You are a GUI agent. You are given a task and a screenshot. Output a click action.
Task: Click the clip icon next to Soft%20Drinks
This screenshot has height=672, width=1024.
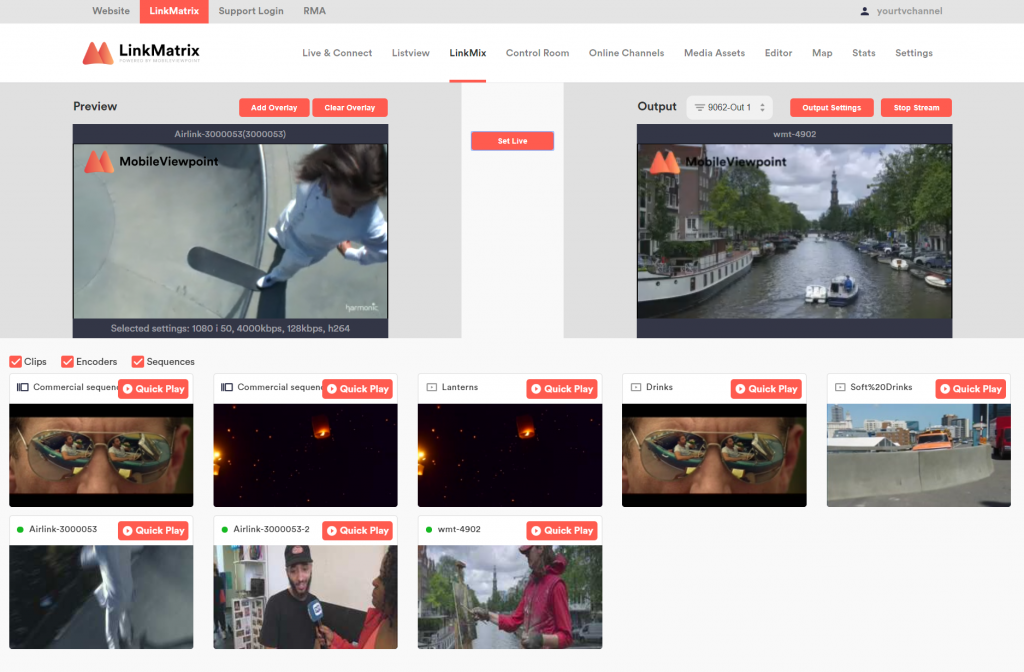[840, 387]
